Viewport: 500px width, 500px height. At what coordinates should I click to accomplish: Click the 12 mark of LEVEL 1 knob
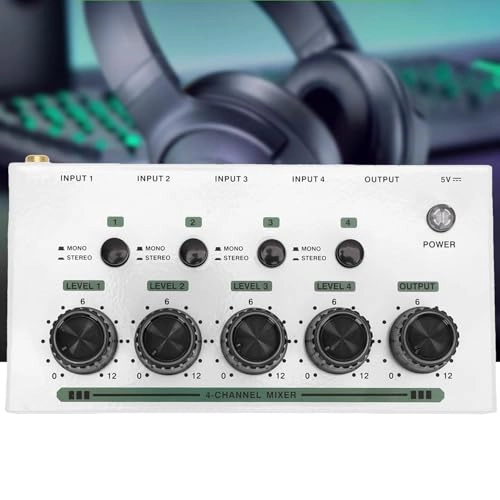[x=112, y=376]
